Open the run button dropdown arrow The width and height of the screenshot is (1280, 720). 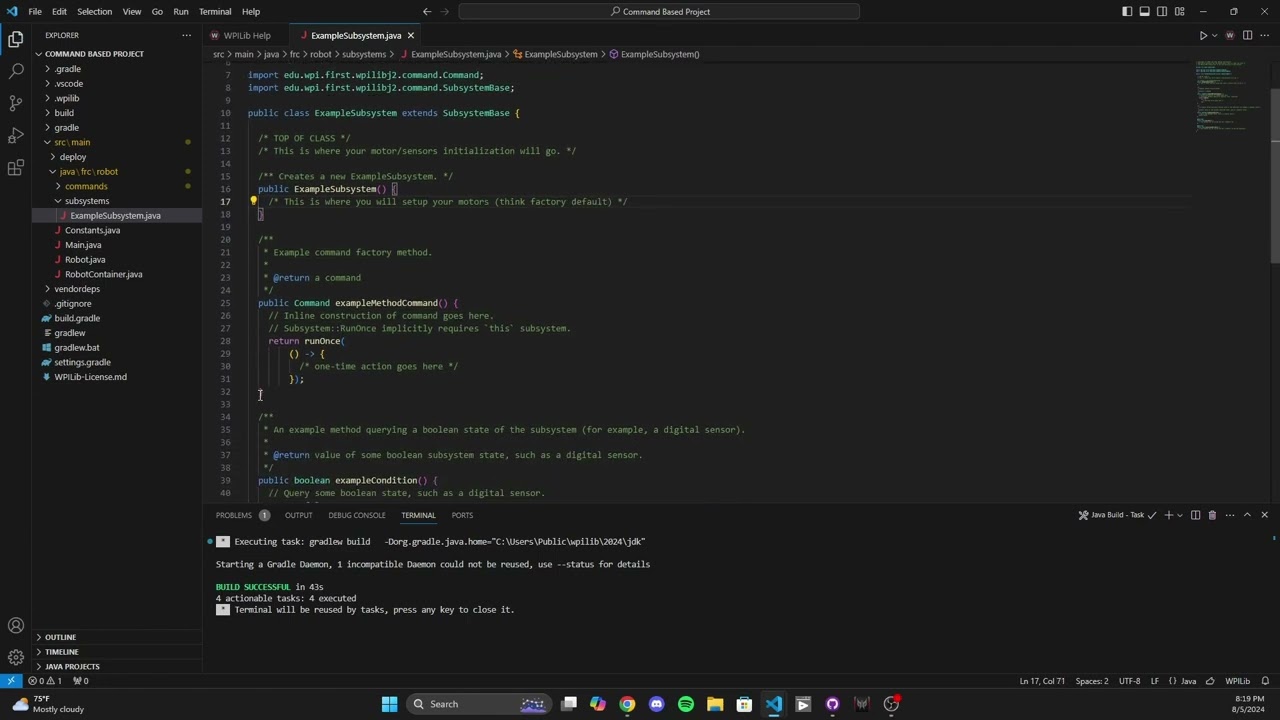(1215, 35)
